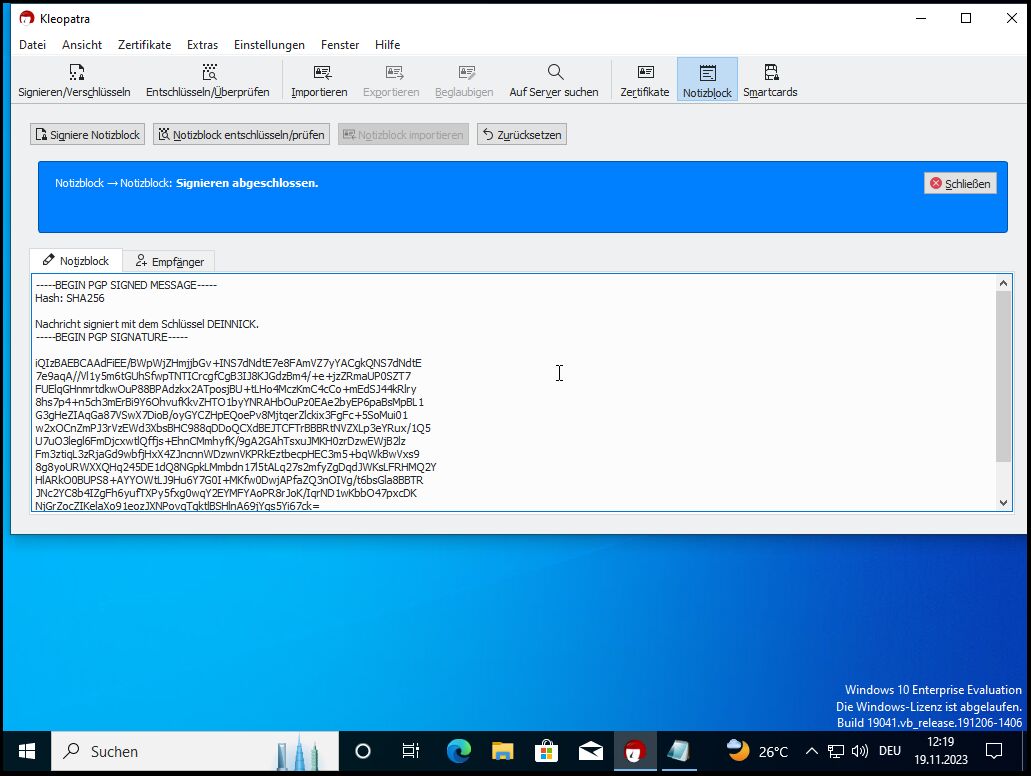This screenshot has height=776, width=1031.
Task: Click the Smartcards toolbar icon
Action: 770,73
